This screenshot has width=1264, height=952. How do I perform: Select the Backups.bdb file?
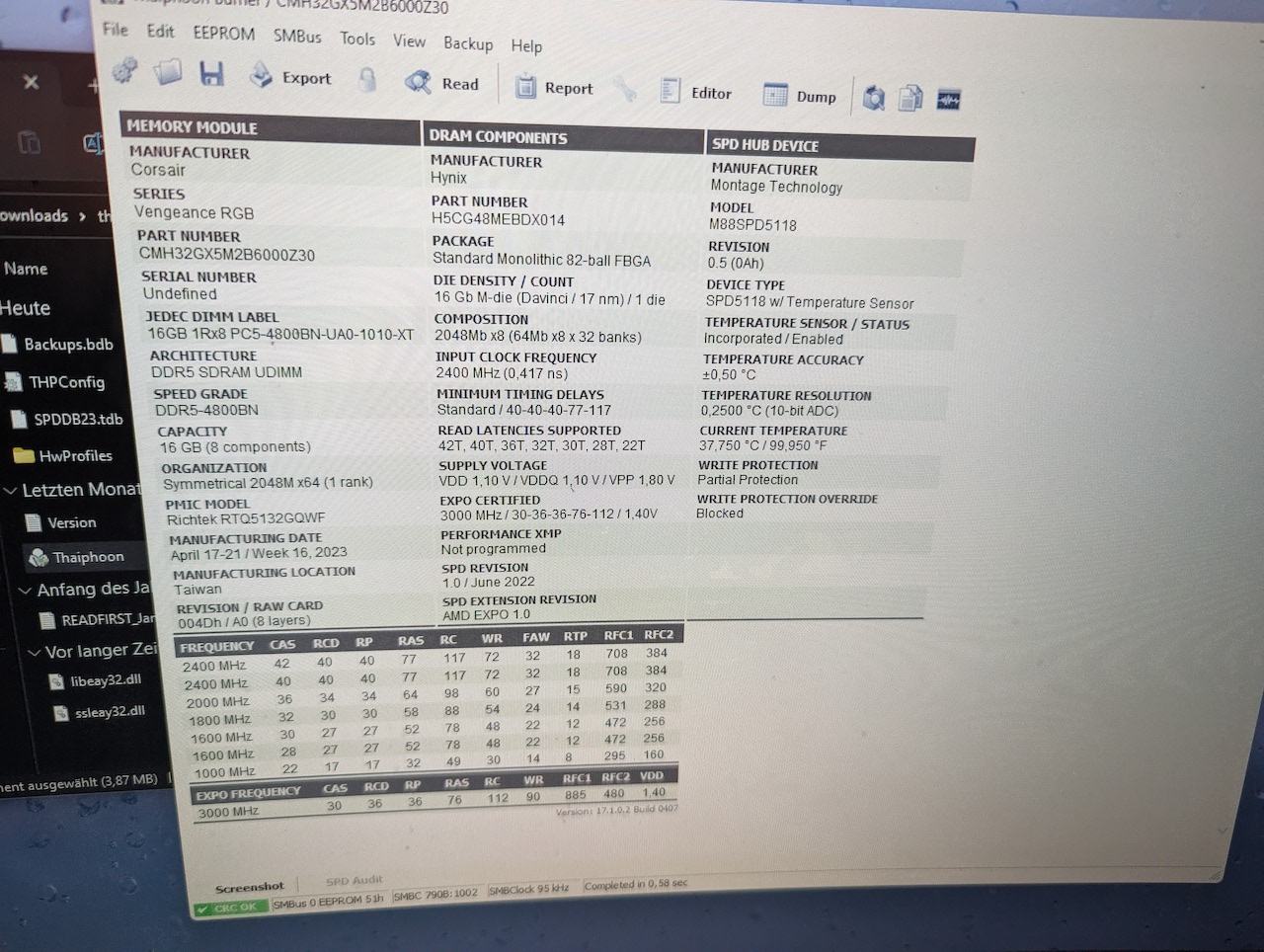point(57,344)
